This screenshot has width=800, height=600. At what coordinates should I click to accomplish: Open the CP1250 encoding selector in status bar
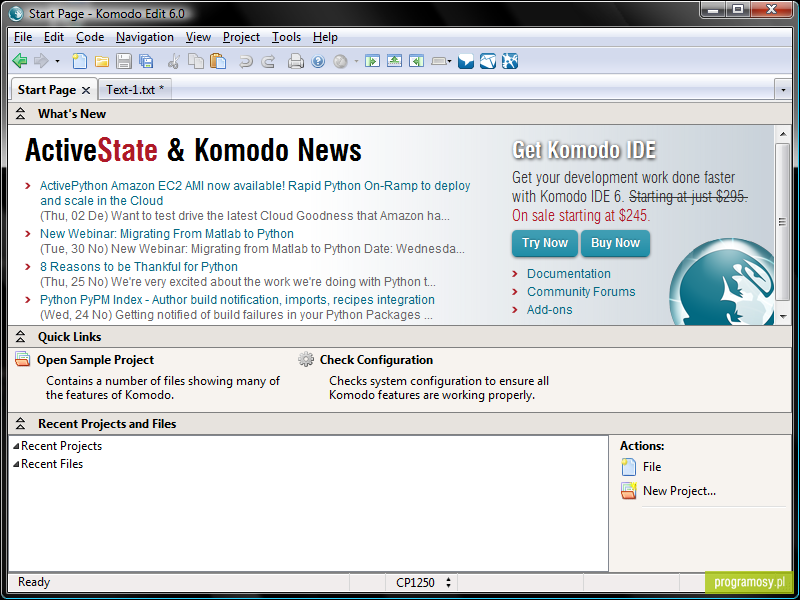pyautogui.click(x=423, y=582)
